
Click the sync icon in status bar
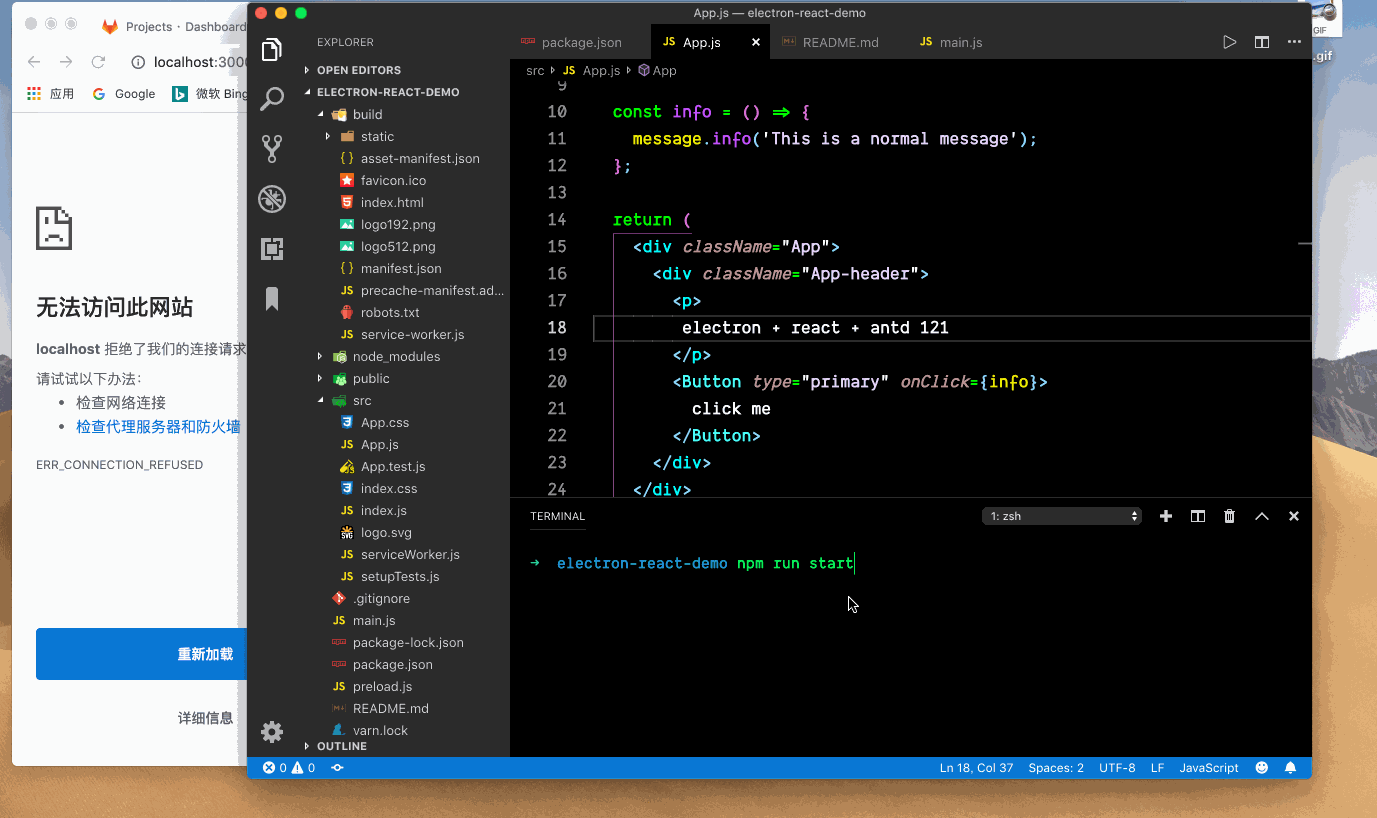click(338, 768)
